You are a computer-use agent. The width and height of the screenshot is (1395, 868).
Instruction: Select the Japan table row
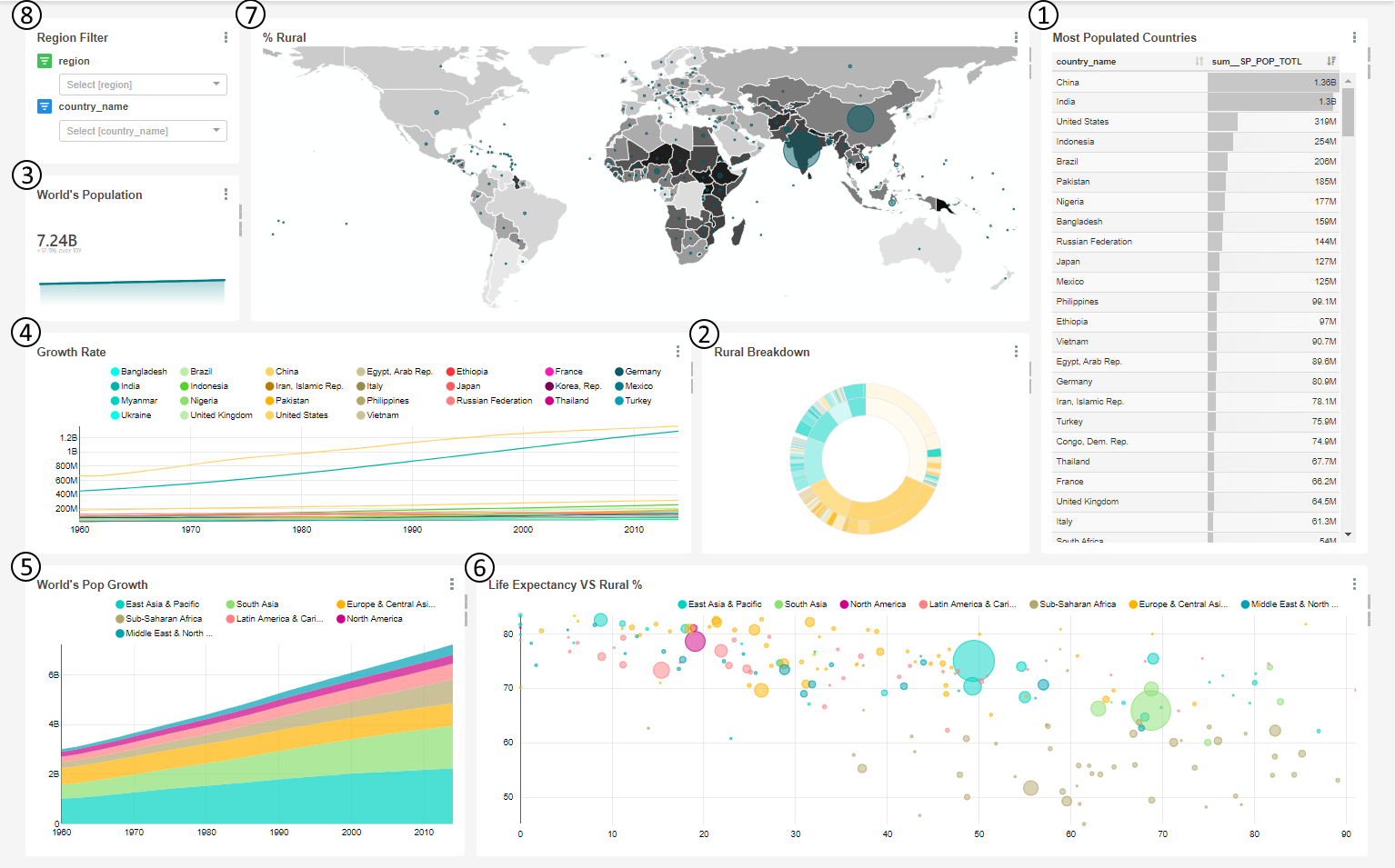[x=1196, y=262]
